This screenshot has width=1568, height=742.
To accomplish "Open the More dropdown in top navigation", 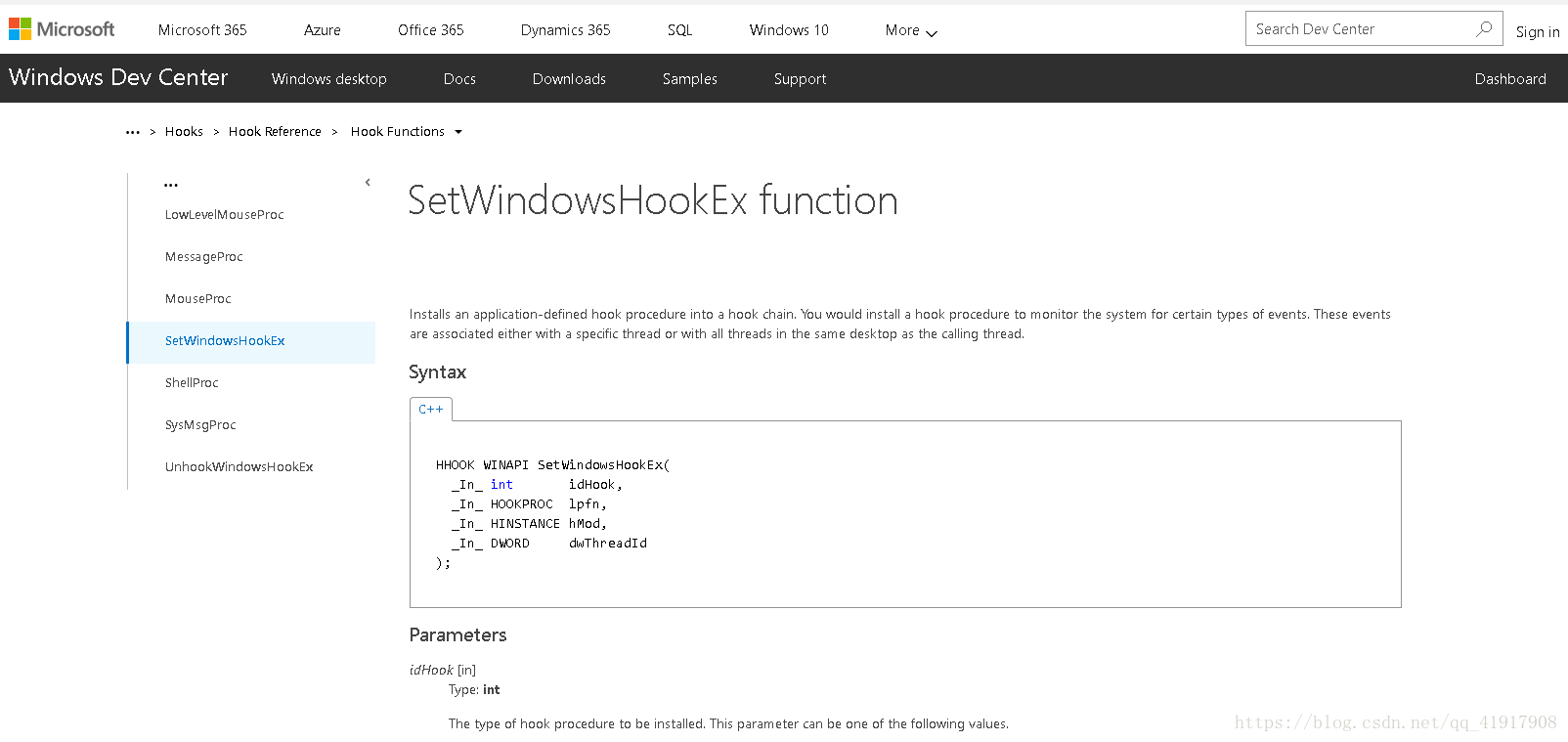I will (911, 30).
